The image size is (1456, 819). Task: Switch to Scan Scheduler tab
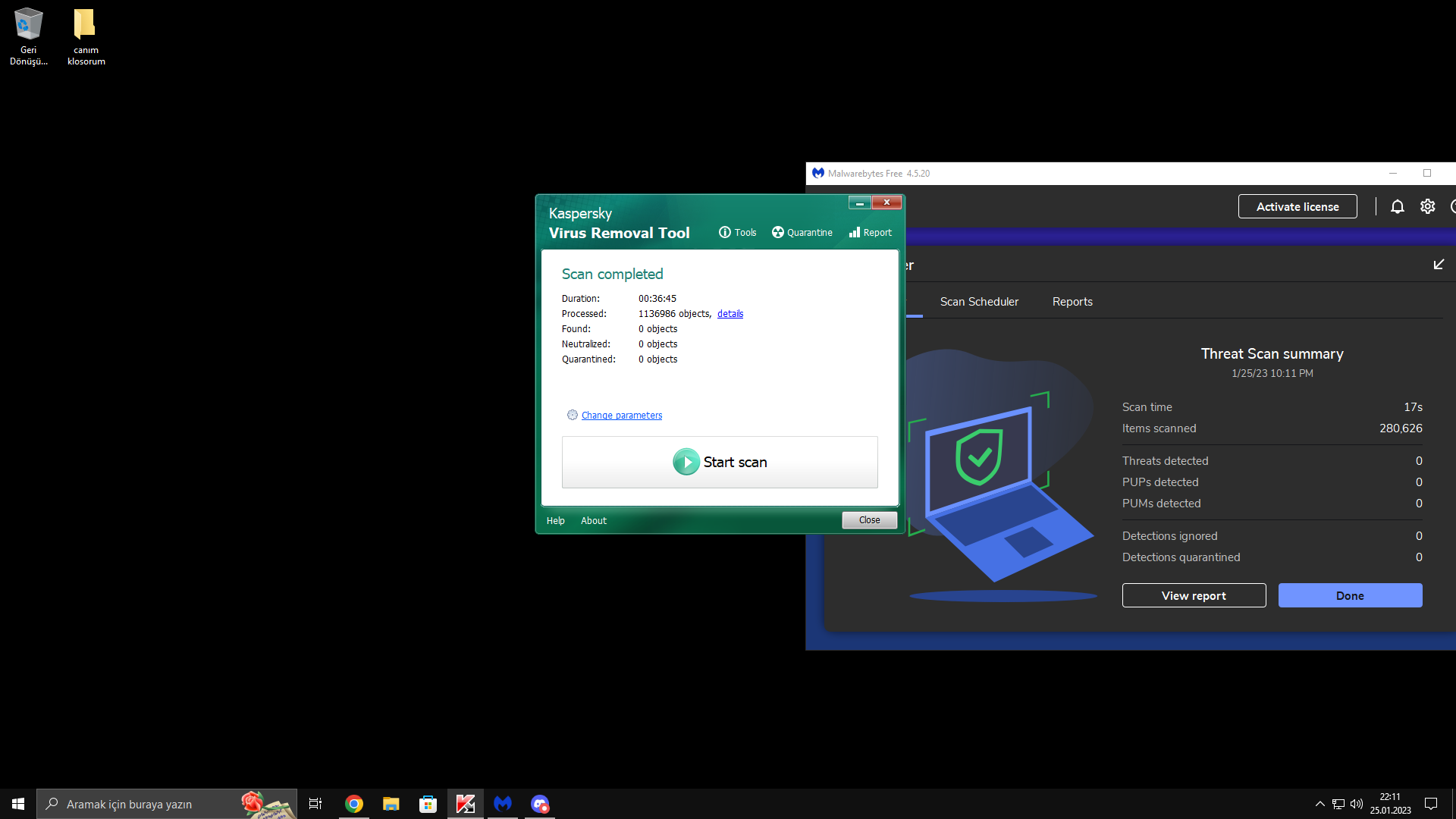click(x=979, y=302)
